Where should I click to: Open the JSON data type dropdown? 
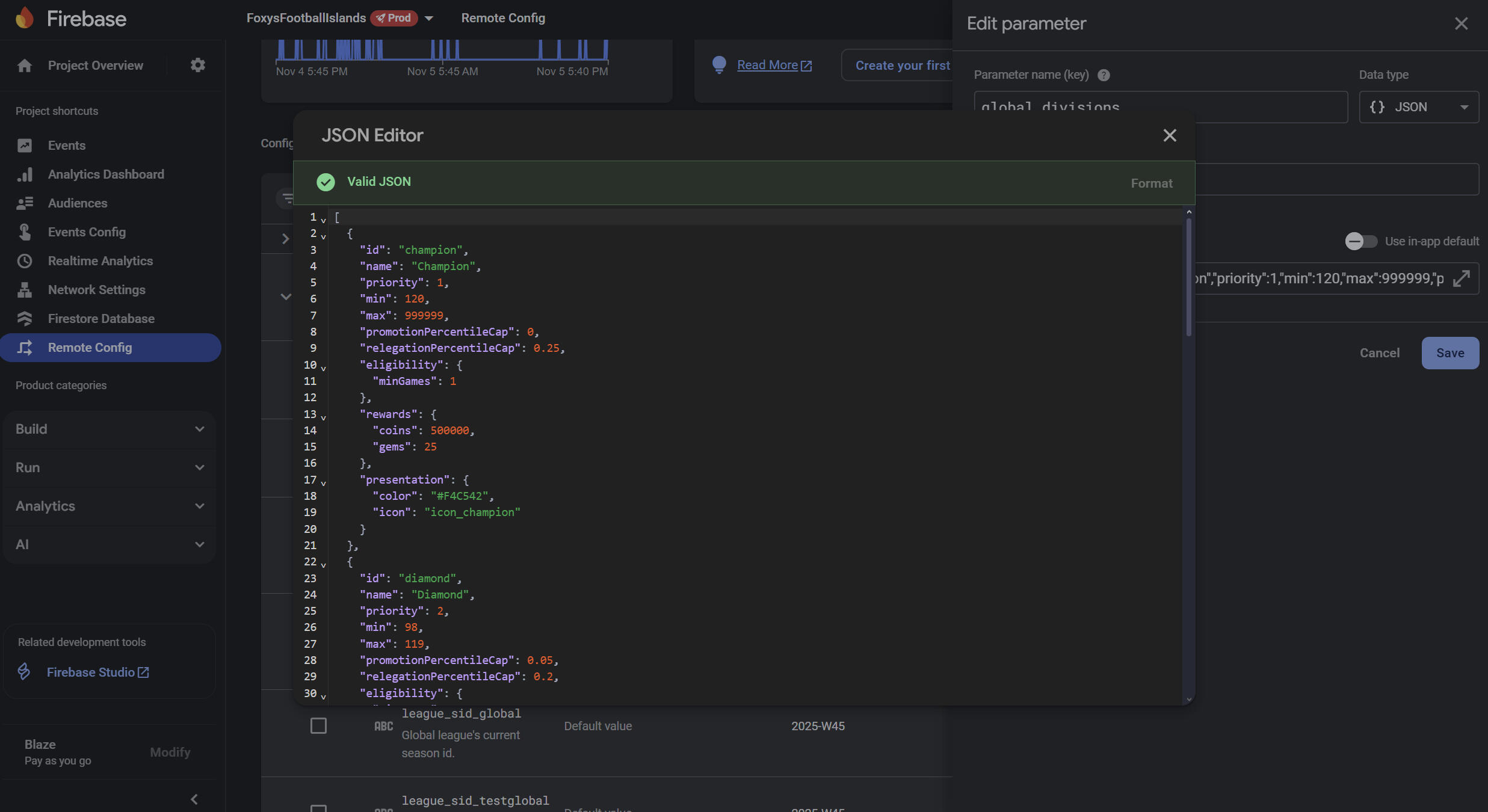[x=1418, y=107]
